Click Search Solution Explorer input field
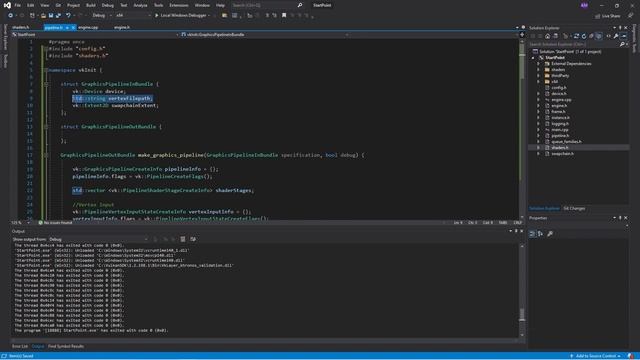 pyautogui.click(x=573, y=44)
